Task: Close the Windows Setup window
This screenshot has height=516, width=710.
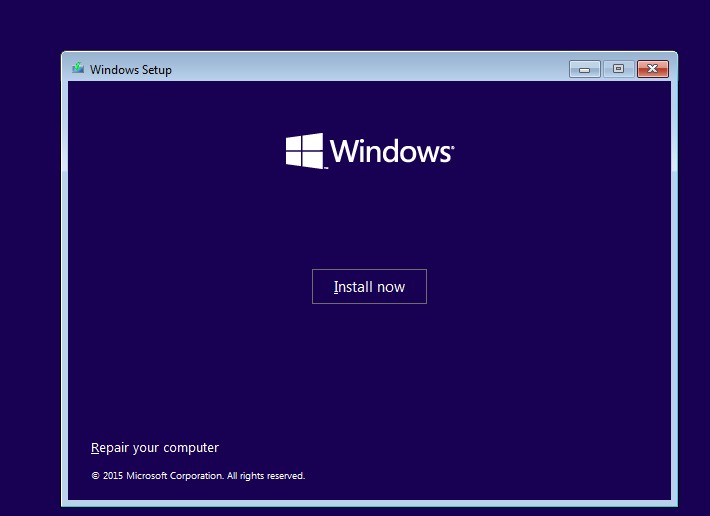Action: pyautogui.click(x=652, y=69)
